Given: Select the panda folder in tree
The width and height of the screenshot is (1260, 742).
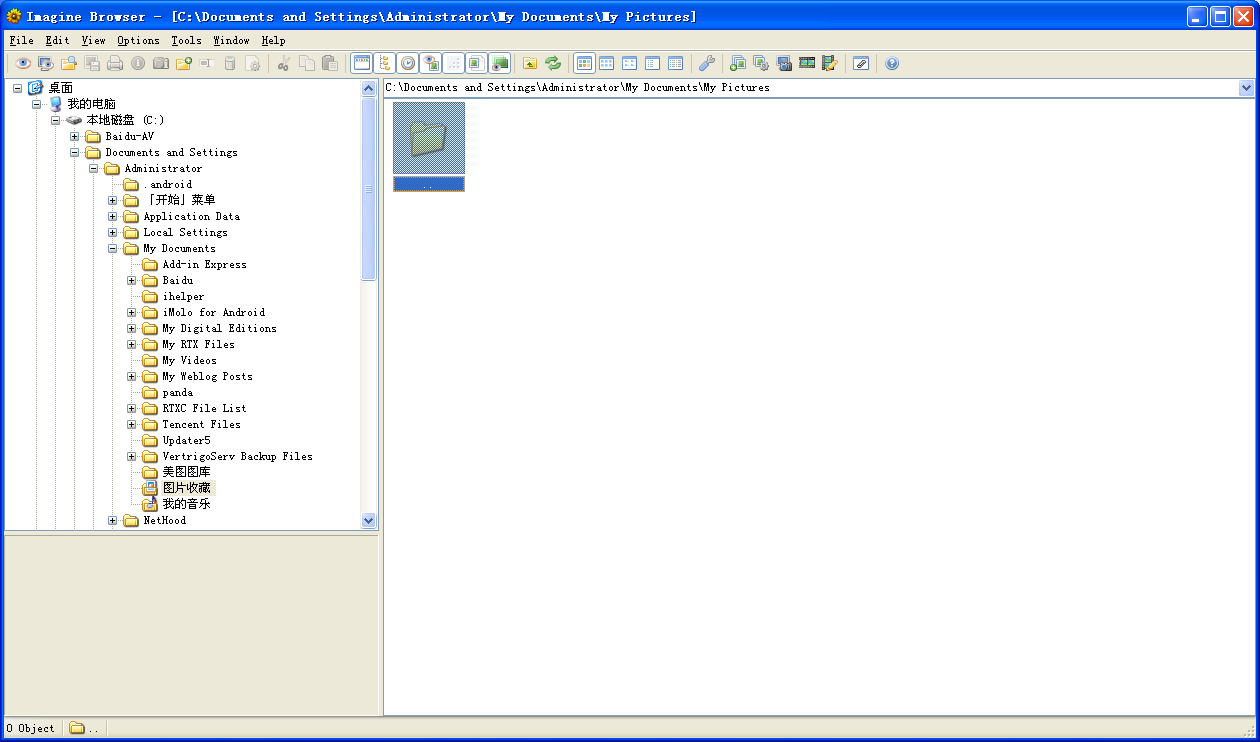Looking at the screenshot, I should [x=178, y=393].
